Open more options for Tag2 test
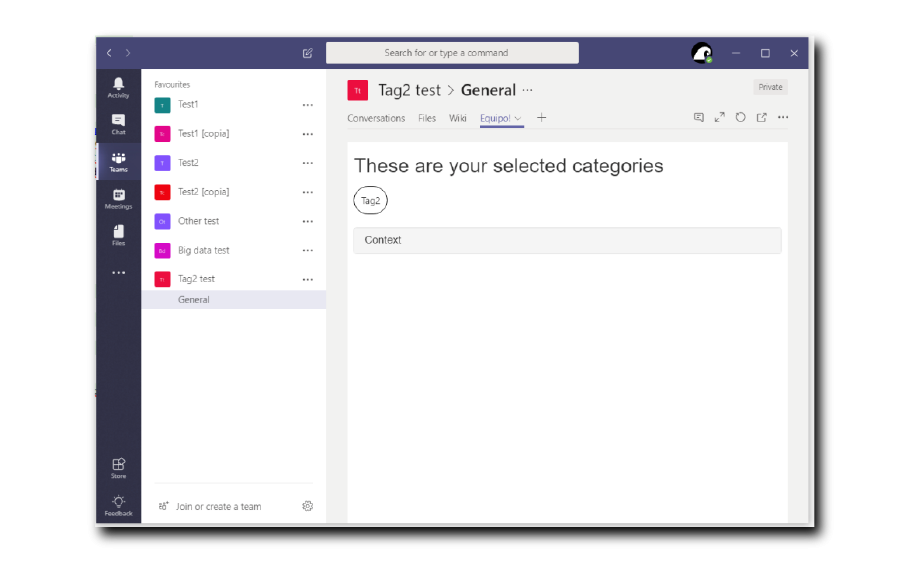Image resolution: width=907 pixels, height=562 pixels. [308, 279]
